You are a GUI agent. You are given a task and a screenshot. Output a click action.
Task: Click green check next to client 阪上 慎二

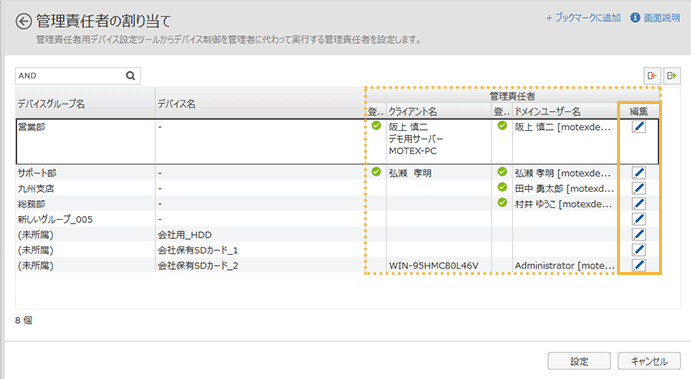[x=376, y=126]
